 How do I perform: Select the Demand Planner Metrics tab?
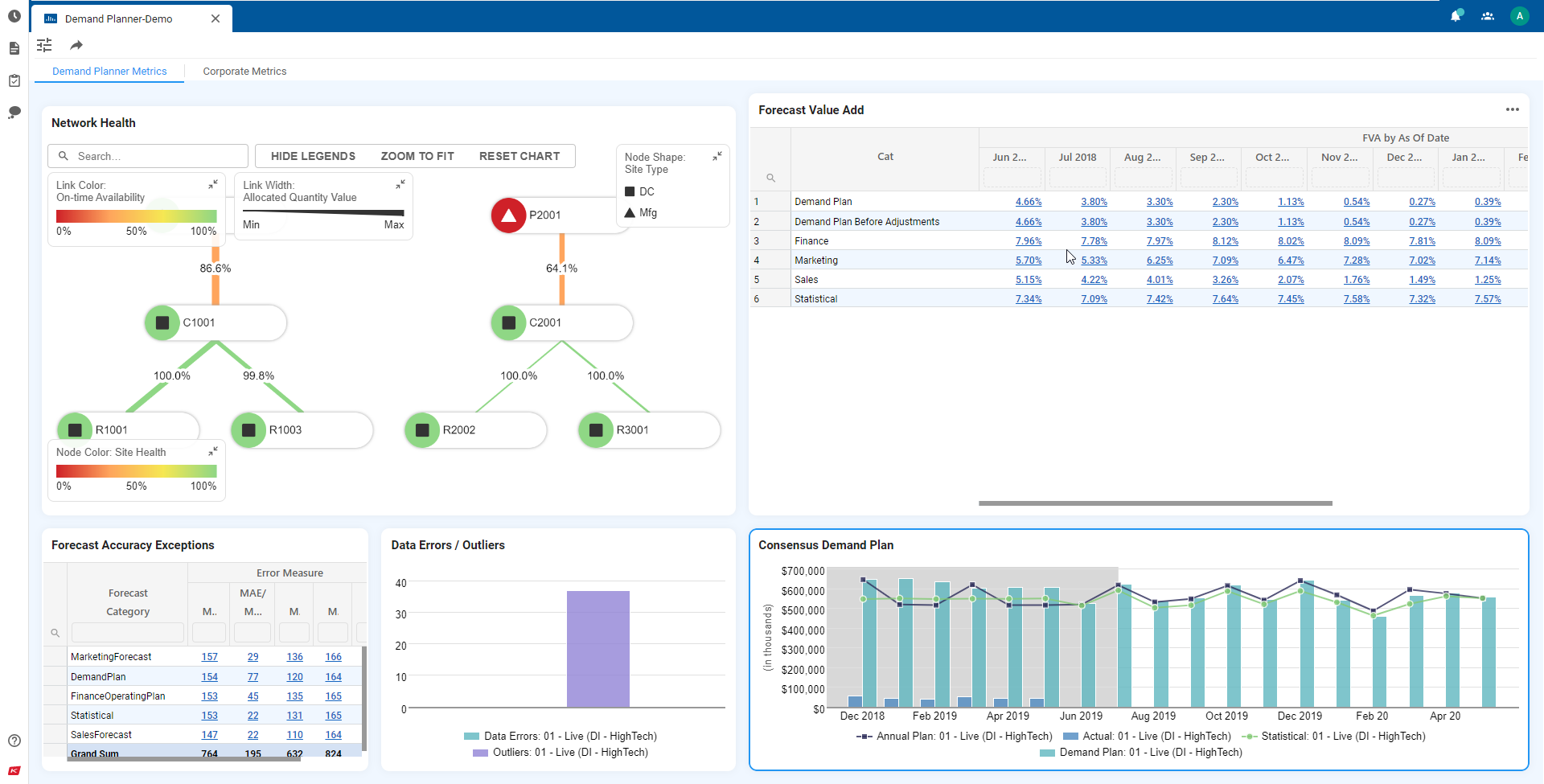point(109,72)
